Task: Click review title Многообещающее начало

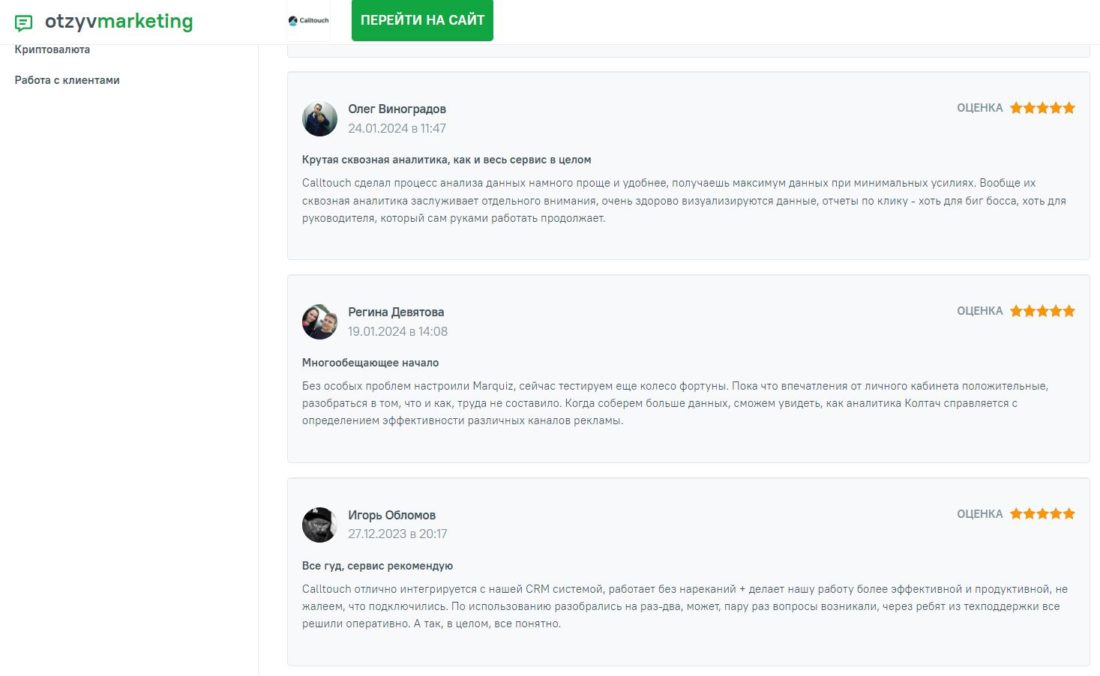Action: point(370,363)
